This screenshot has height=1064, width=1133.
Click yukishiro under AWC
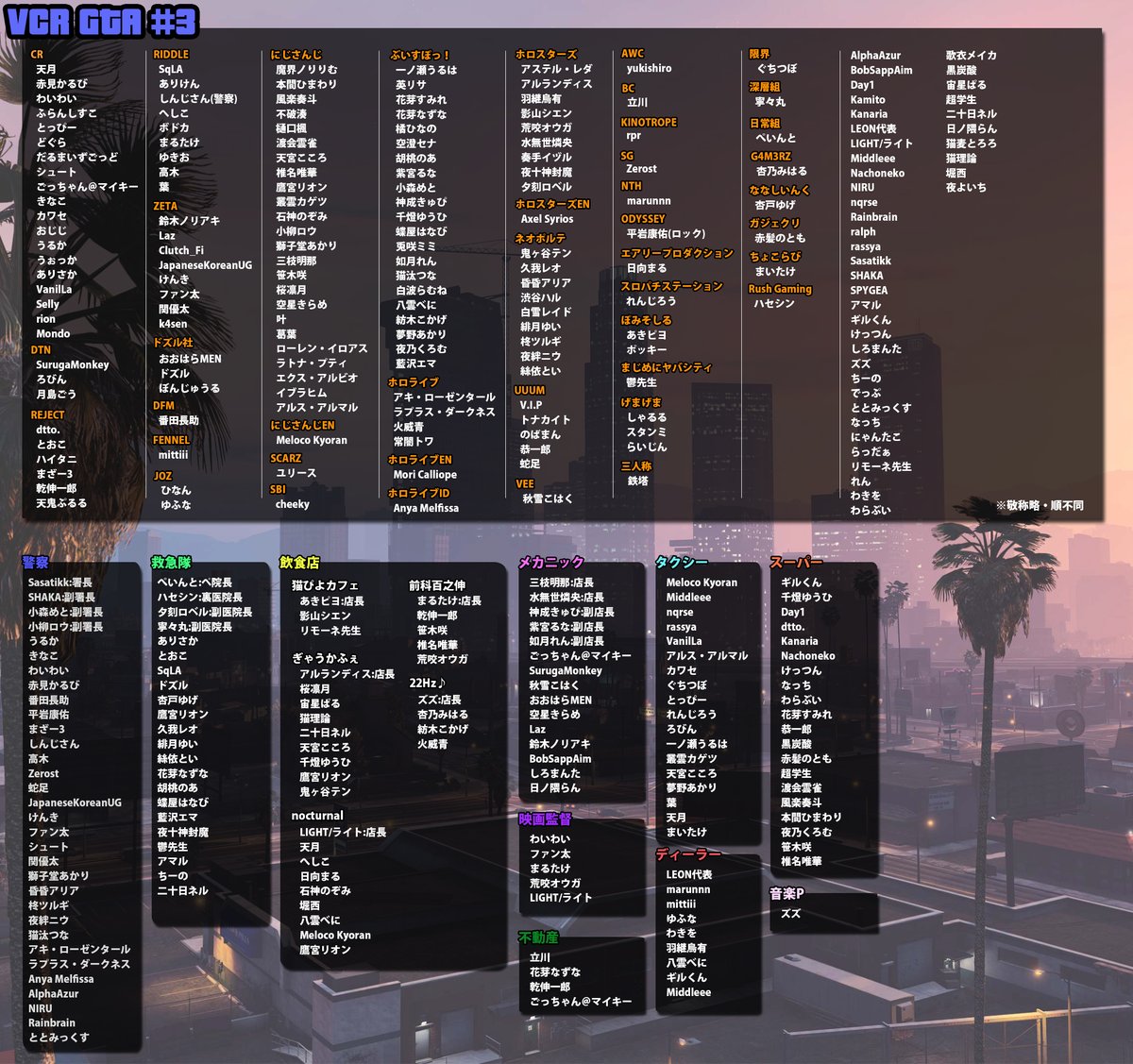pyautogui.click(x=650, y=69)
